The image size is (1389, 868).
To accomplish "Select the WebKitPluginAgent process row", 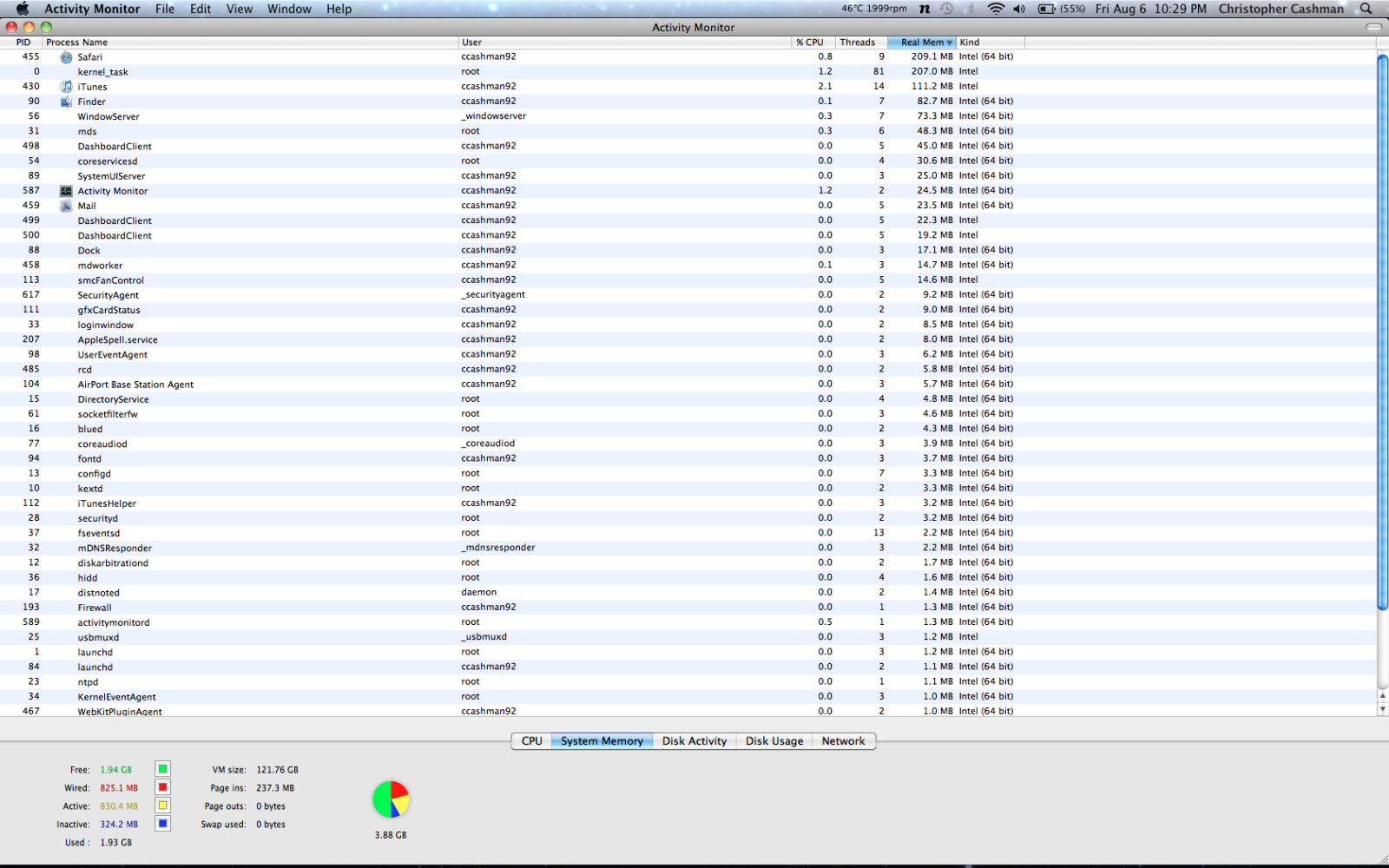I will [688, 711].
